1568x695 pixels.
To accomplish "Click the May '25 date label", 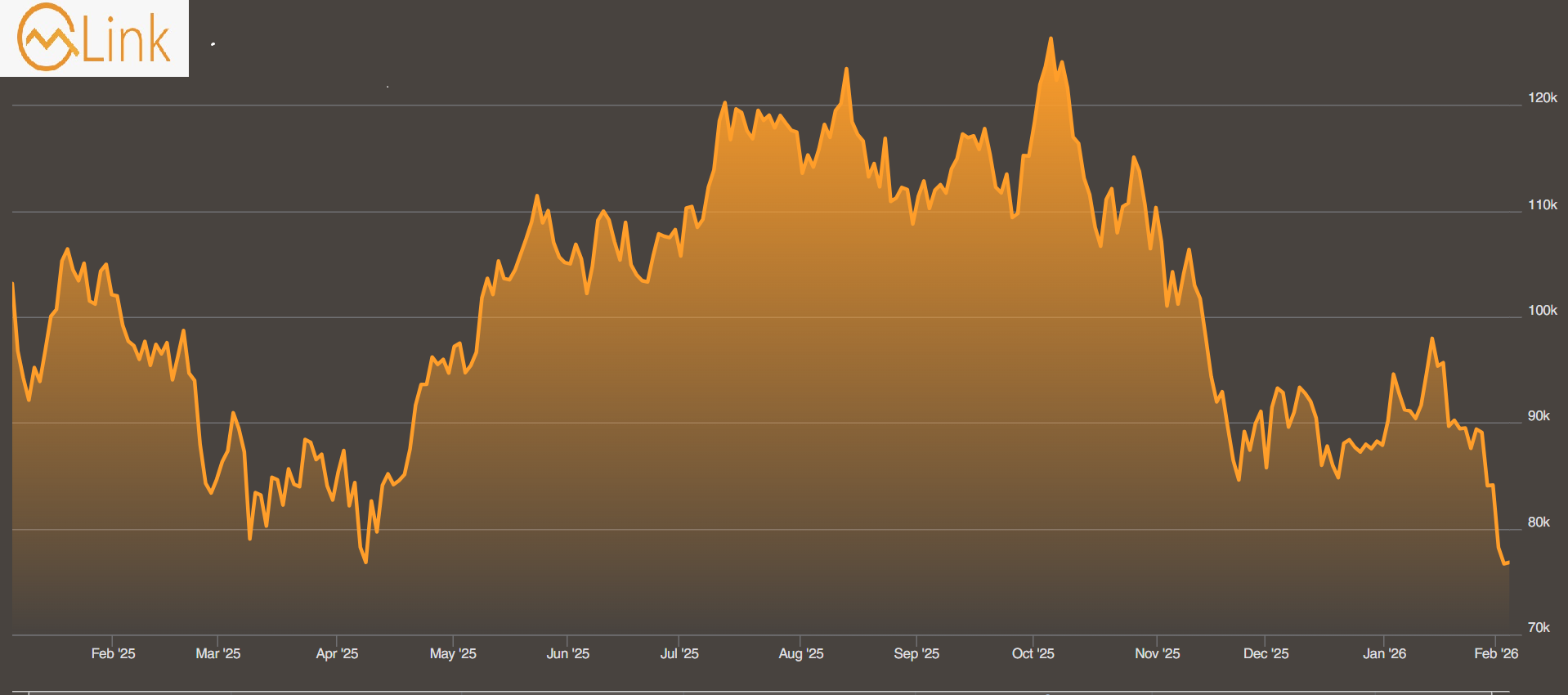I will [x=453, y=653].
